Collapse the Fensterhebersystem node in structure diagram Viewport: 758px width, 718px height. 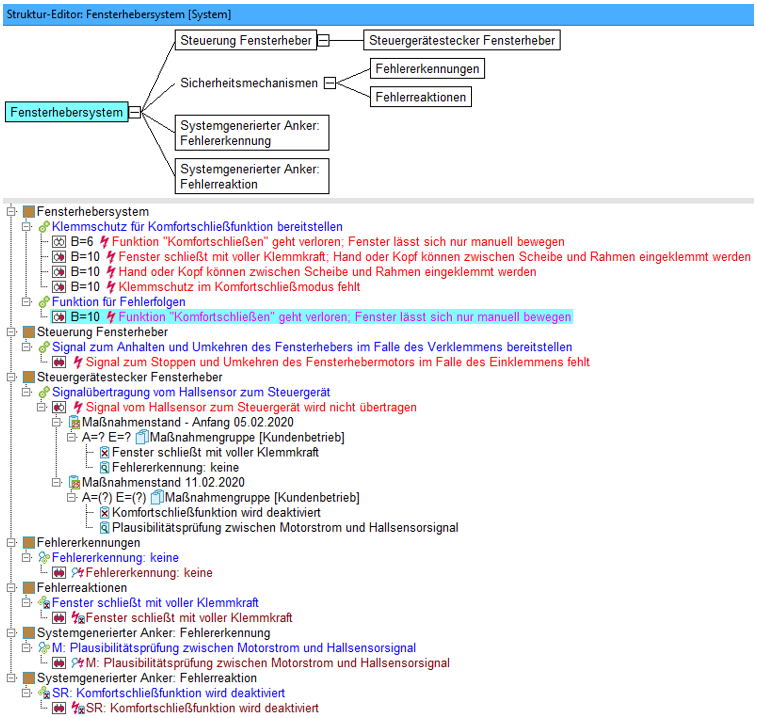point(135,112)
